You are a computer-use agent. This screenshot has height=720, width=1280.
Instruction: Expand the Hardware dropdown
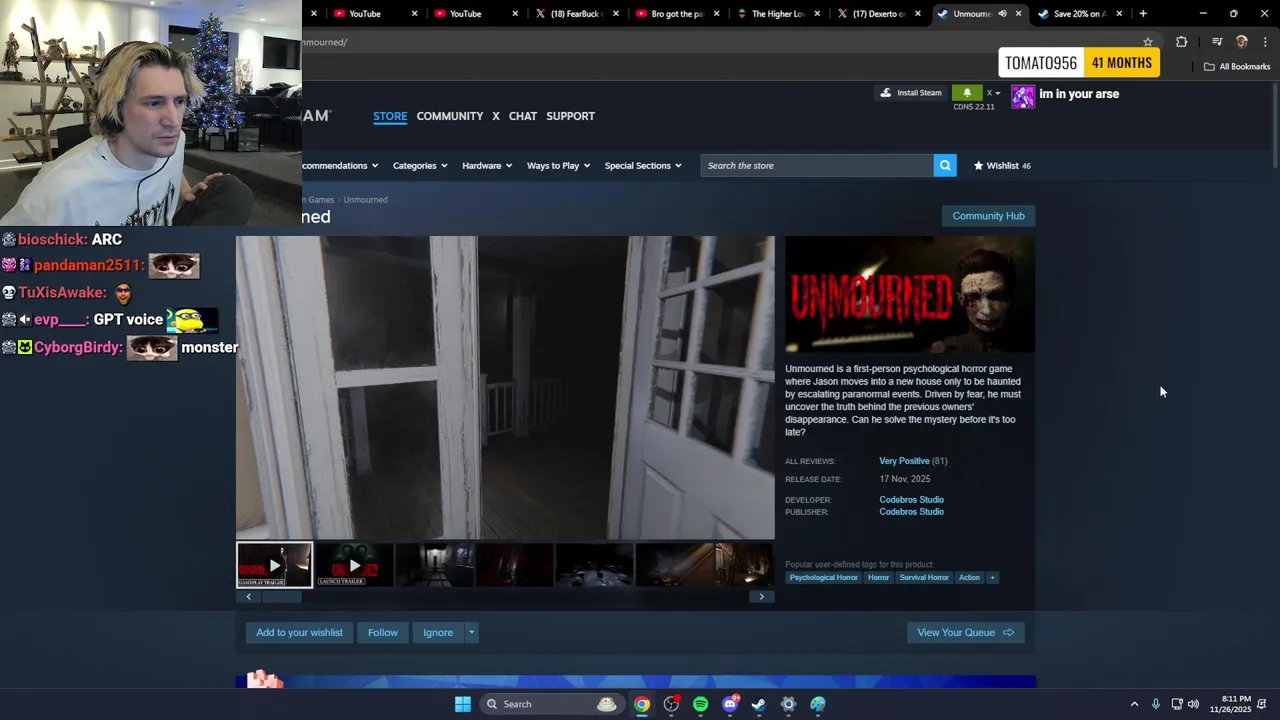pos(487,165)
